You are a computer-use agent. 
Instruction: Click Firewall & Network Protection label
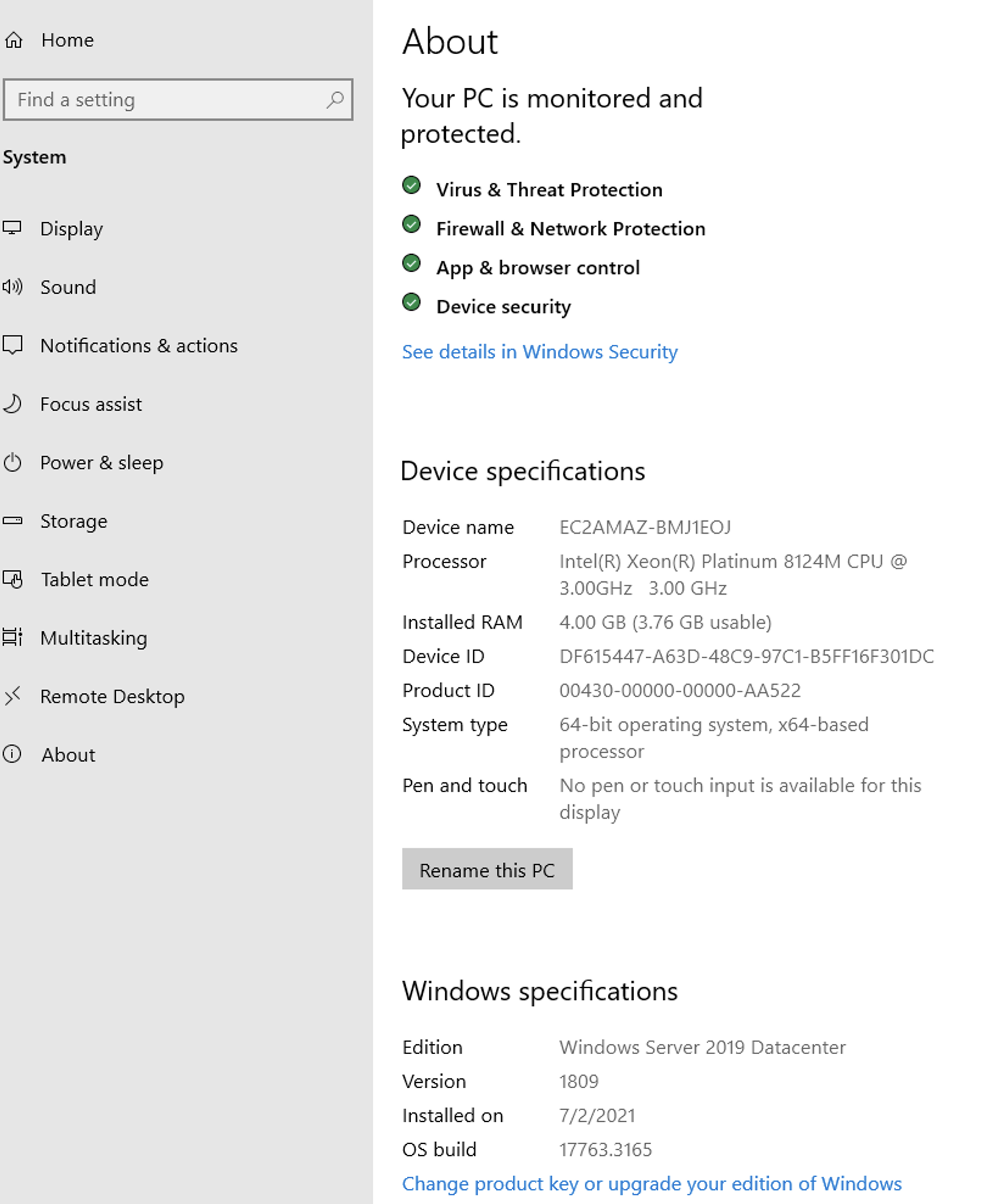tap(571, 228)
